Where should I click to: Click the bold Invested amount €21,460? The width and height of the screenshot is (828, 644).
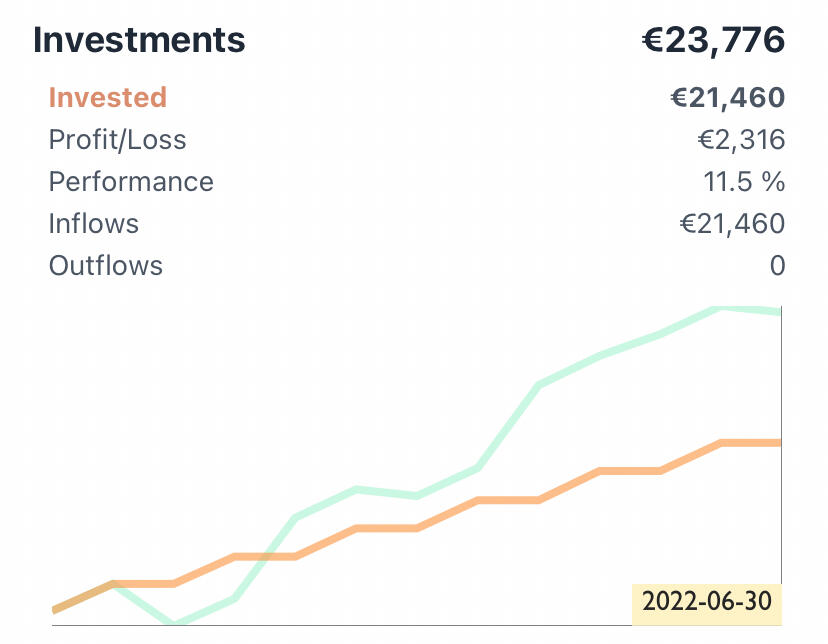(x=727, y=98)
